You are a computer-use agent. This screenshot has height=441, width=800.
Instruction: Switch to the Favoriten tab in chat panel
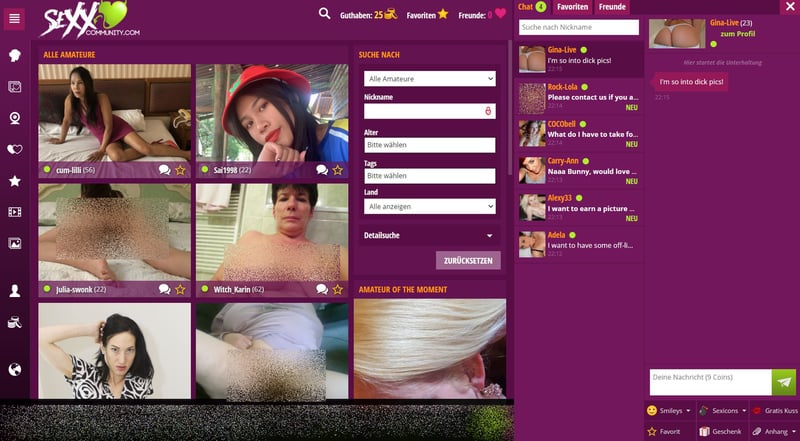[x=572, y=7]
